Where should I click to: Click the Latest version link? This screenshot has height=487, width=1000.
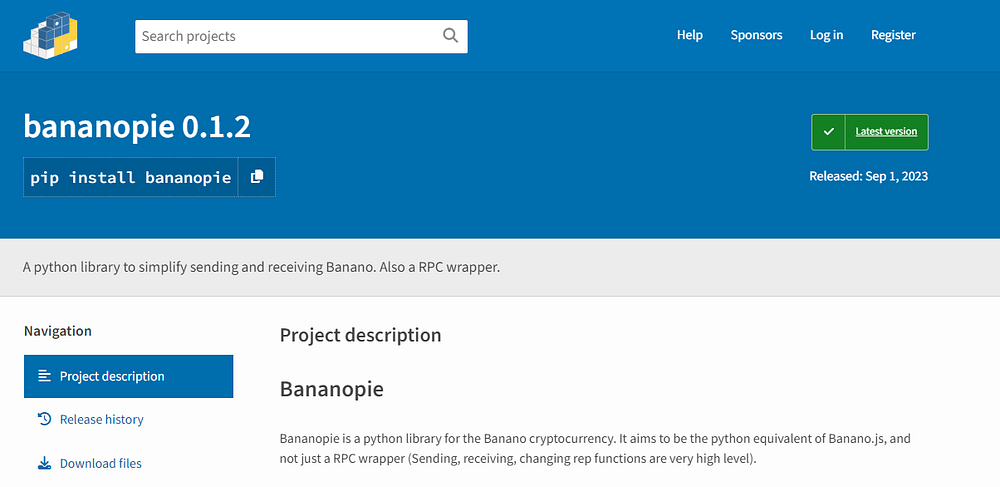(x=886, y=132)
